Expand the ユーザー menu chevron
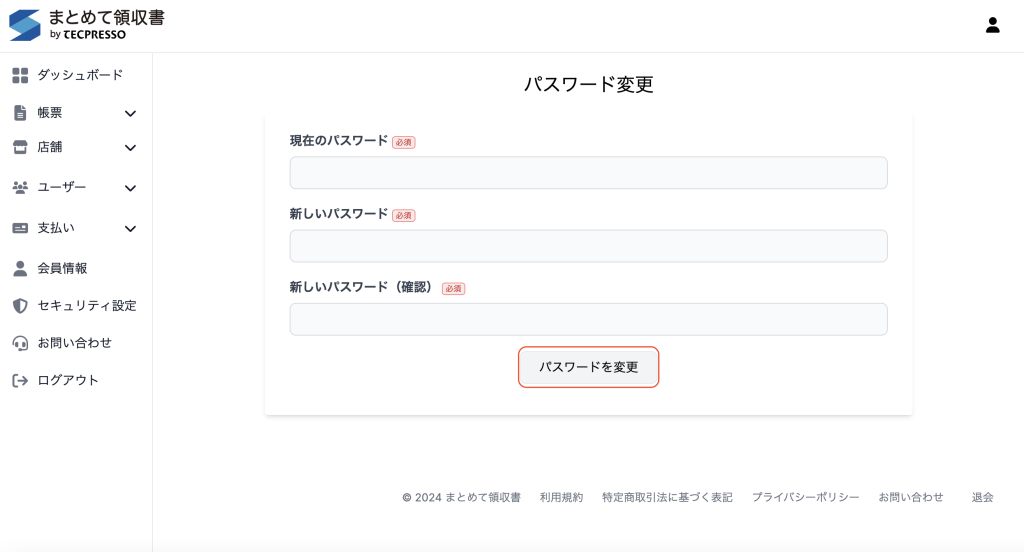 tap(130, 188)
